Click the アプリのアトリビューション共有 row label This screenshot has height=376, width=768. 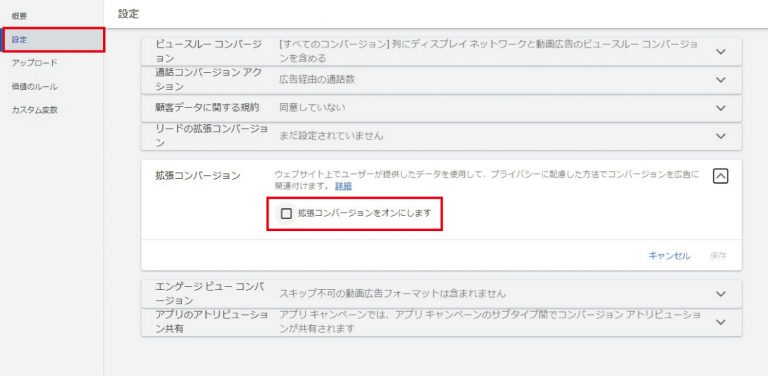pyautogui.click(x=211, y=322)
